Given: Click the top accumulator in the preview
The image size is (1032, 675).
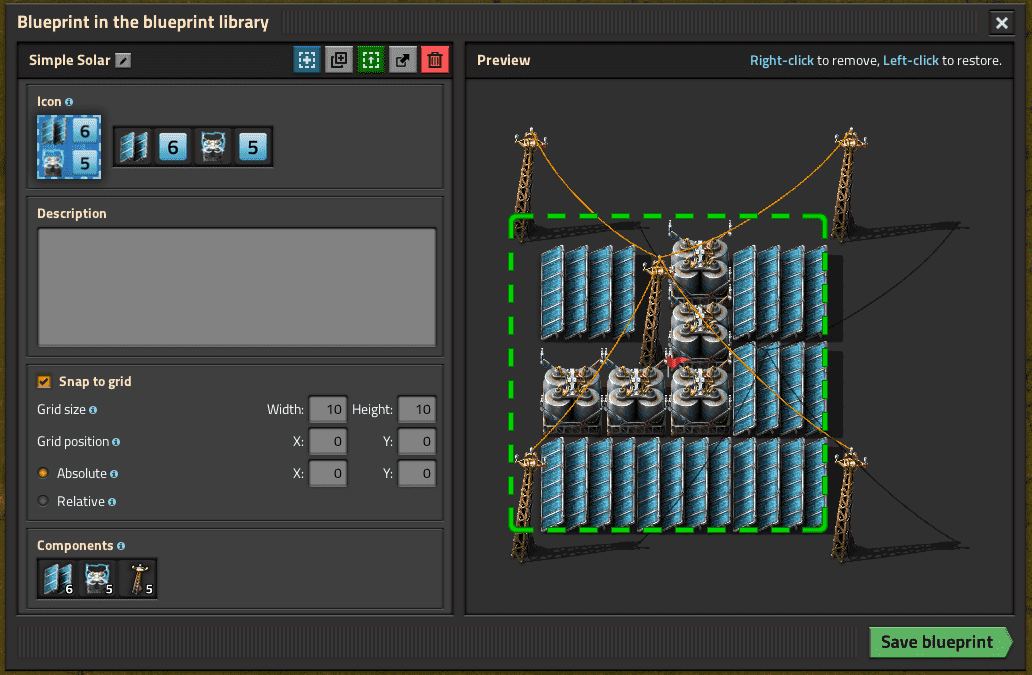Looking at the screenshot, I should click(700, 264).
